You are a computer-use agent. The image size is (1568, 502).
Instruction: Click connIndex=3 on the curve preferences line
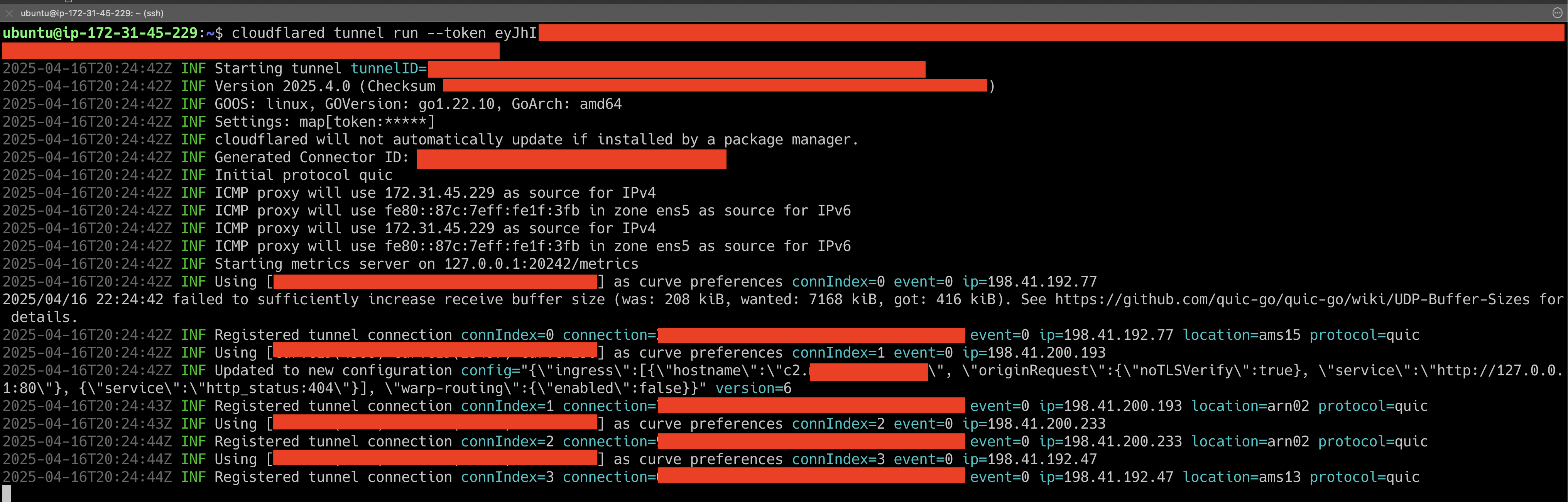pos(838,460)
